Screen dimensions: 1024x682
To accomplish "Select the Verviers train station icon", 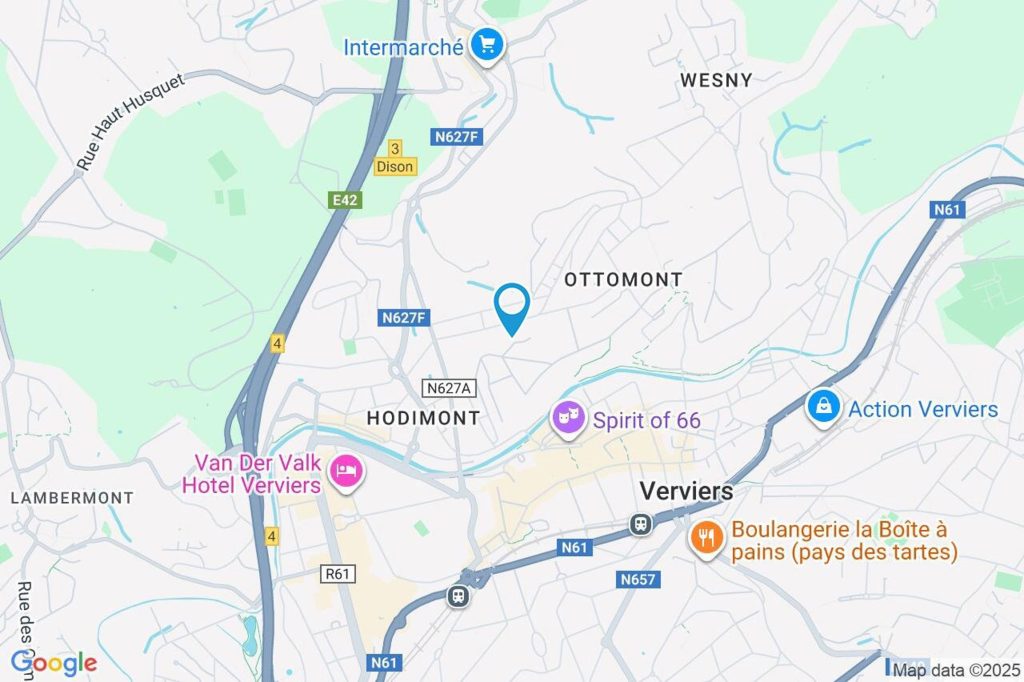I will point(641,524).
